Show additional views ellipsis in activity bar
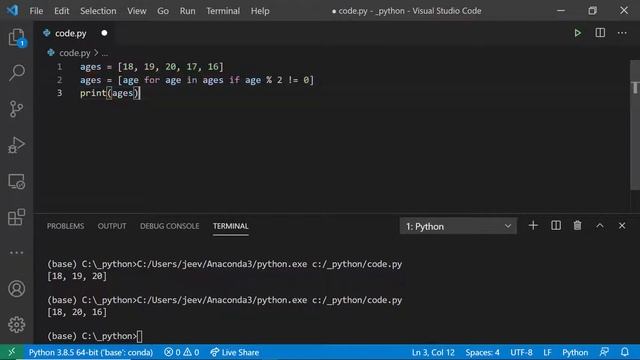The image size is (640, 360). 16,253
